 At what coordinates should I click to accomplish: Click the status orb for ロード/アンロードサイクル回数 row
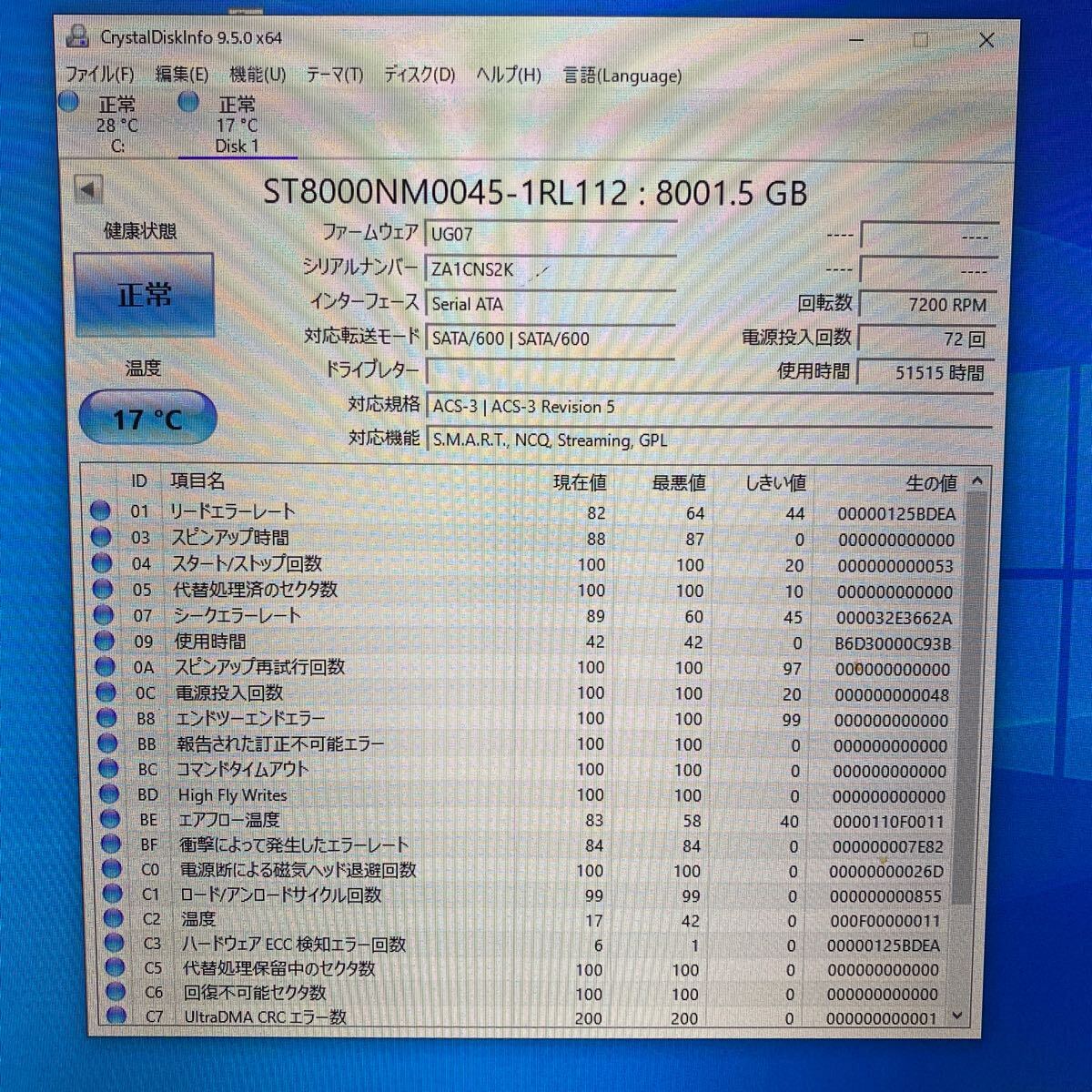click(x=113, y=894)
